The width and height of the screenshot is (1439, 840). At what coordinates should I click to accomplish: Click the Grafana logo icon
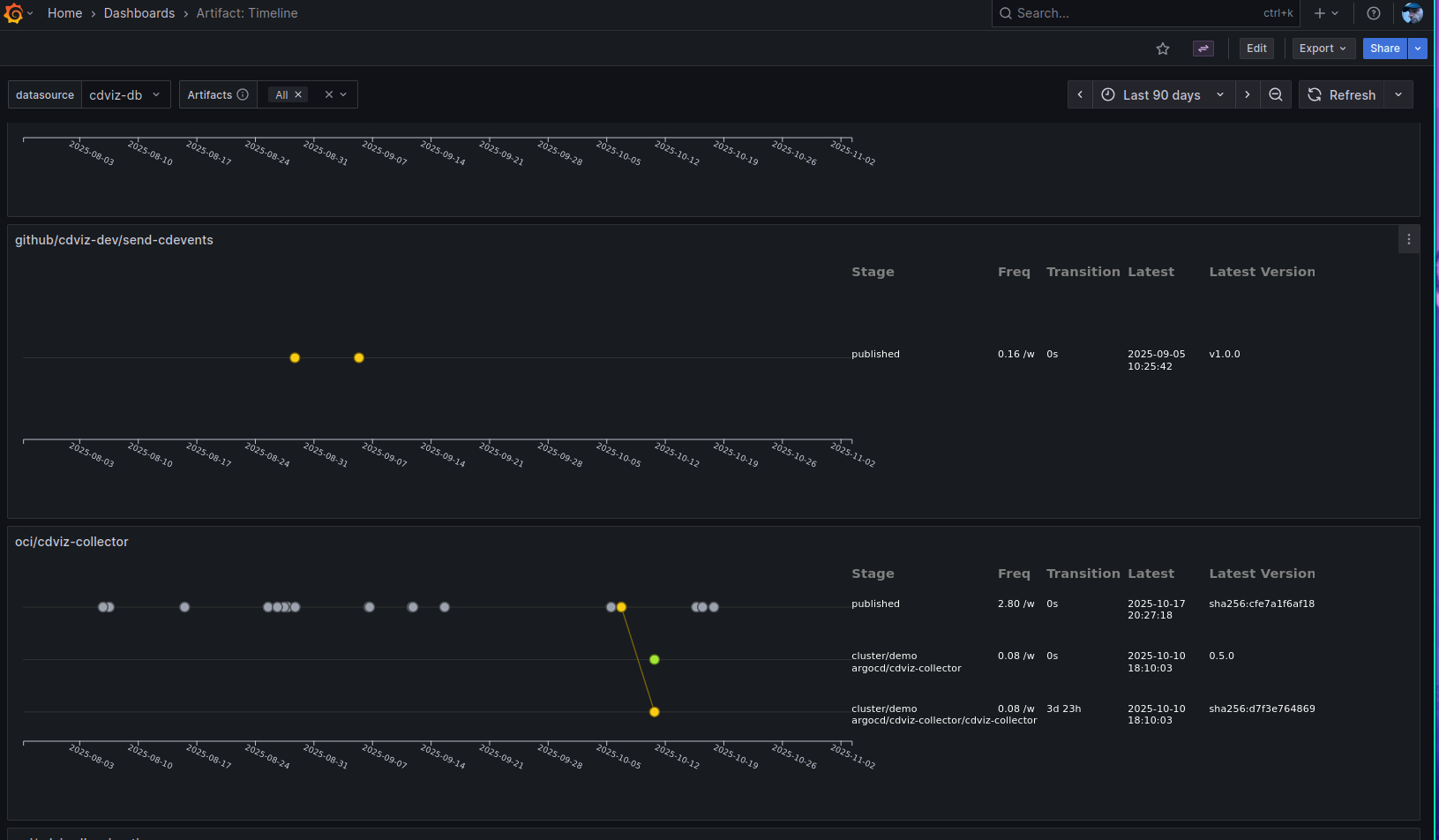13,13
